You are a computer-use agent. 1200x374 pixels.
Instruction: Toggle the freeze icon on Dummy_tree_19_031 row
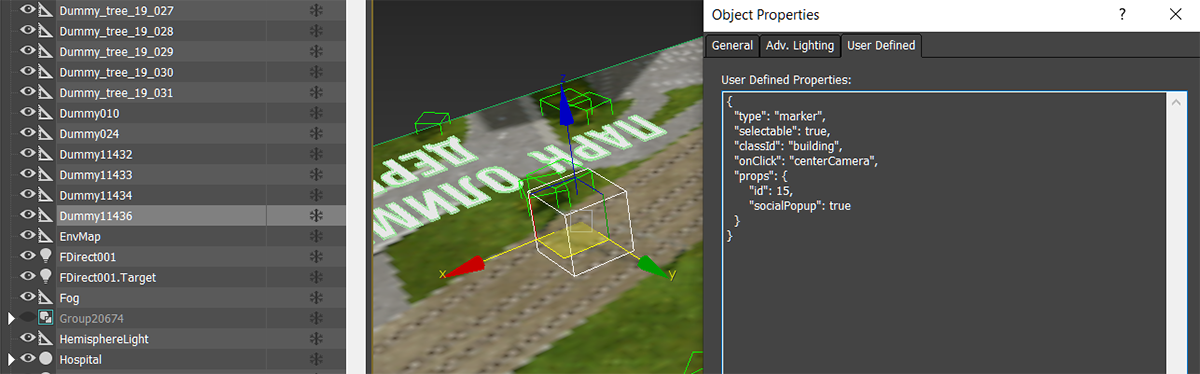coord(316,92)
